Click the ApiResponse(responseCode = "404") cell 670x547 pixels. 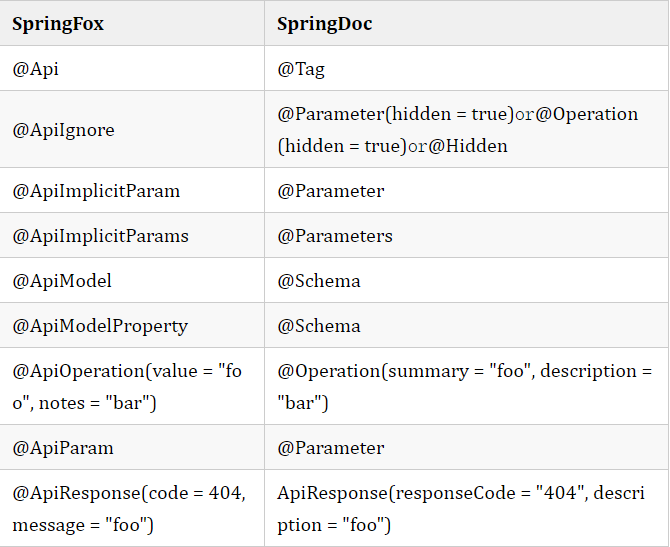tap(461, 508)
